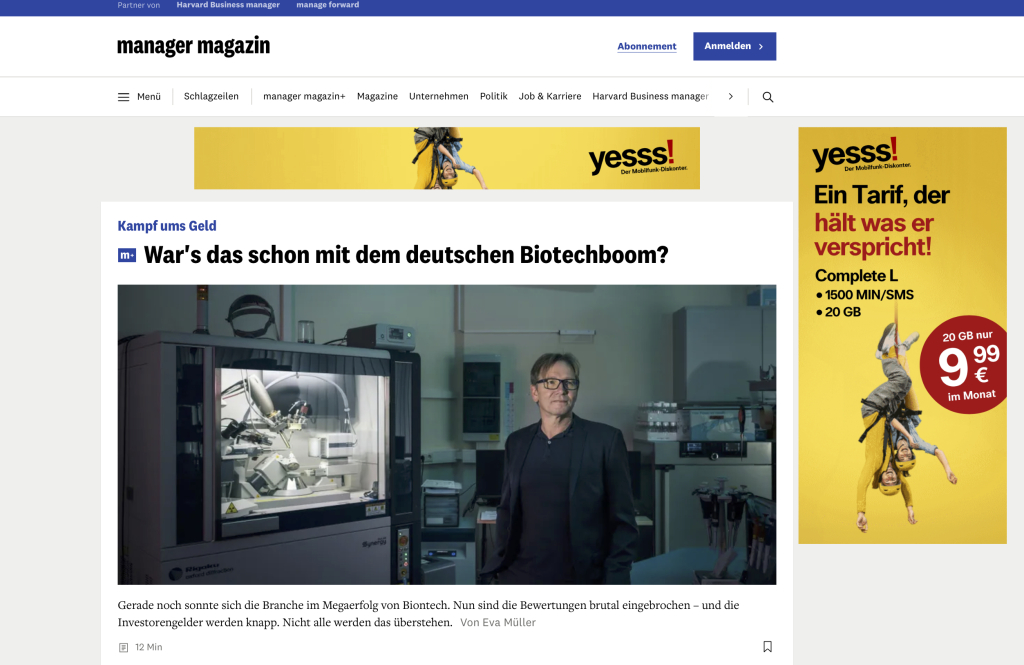Open the manager magazin+ section
1024x665 pixels.
click(304, 97)
